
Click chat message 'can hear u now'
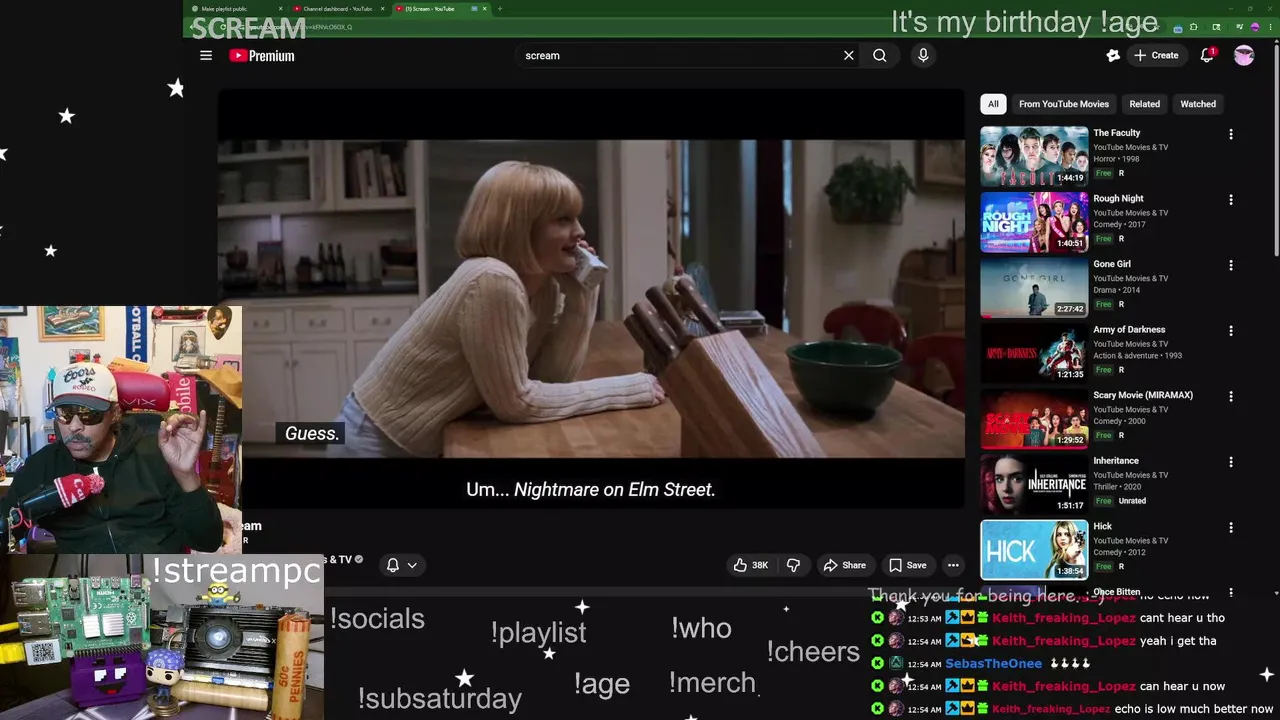pos(1182,687)
